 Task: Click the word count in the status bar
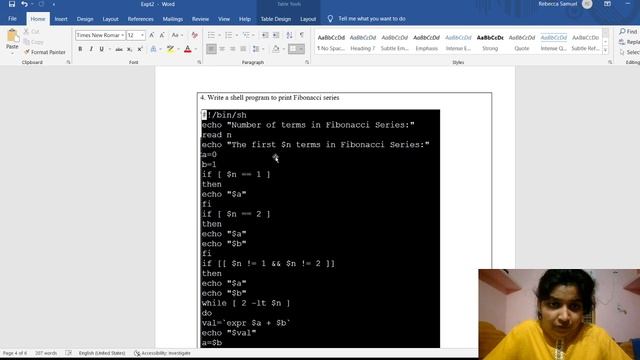click(46, 353)
